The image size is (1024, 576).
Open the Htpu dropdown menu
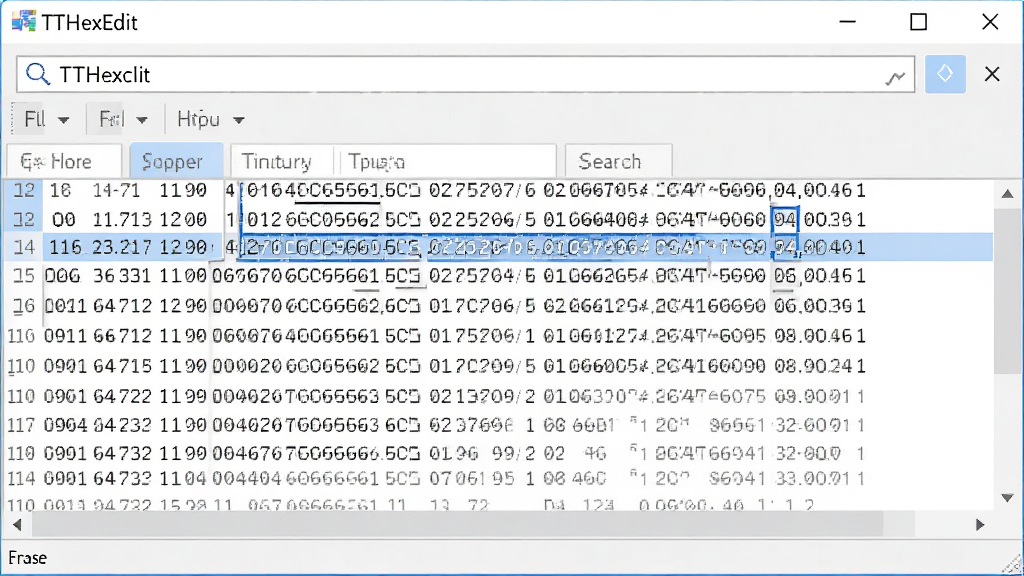point(210,120)
